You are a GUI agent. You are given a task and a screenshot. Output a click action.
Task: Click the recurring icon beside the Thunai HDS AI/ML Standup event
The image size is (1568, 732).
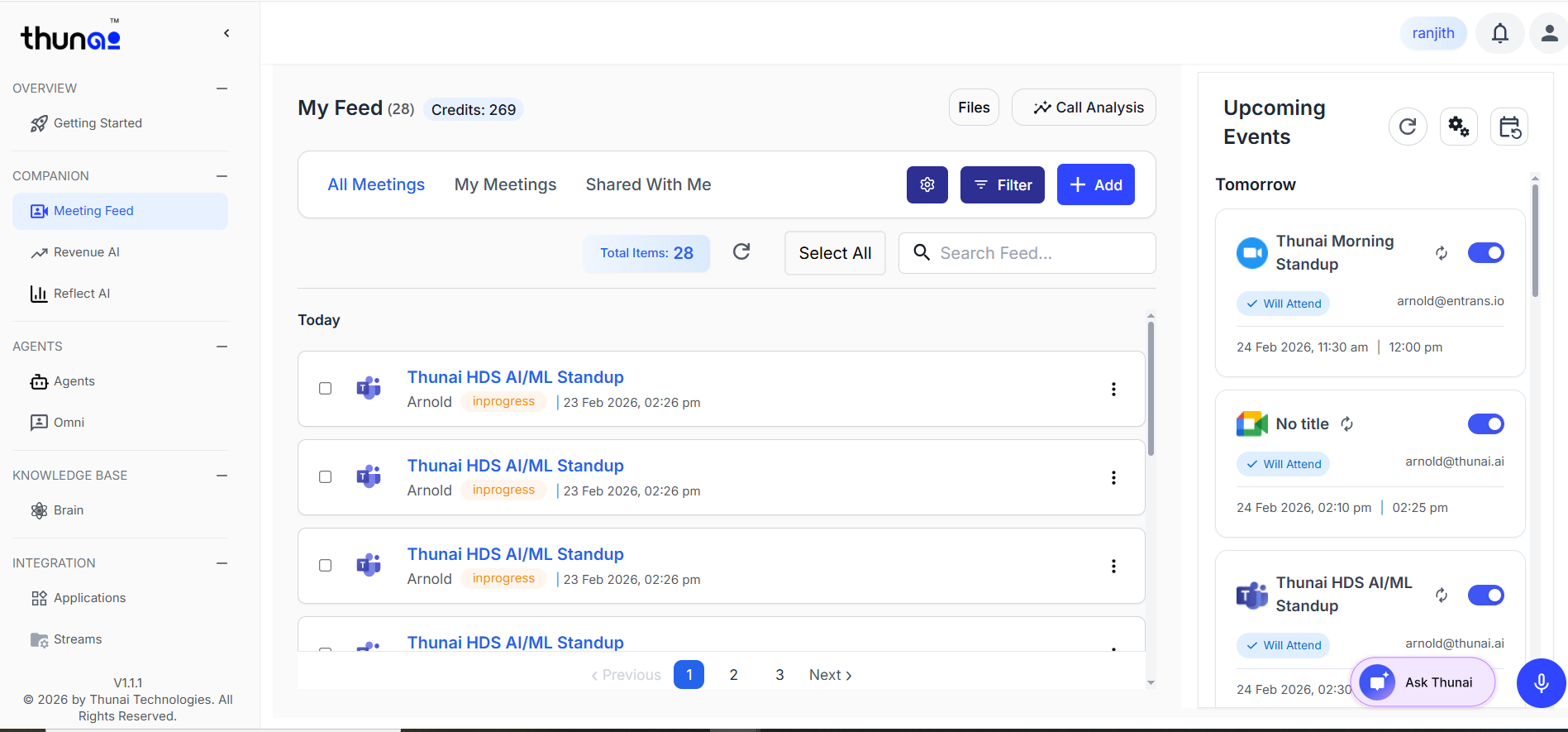coord(1442,596)
